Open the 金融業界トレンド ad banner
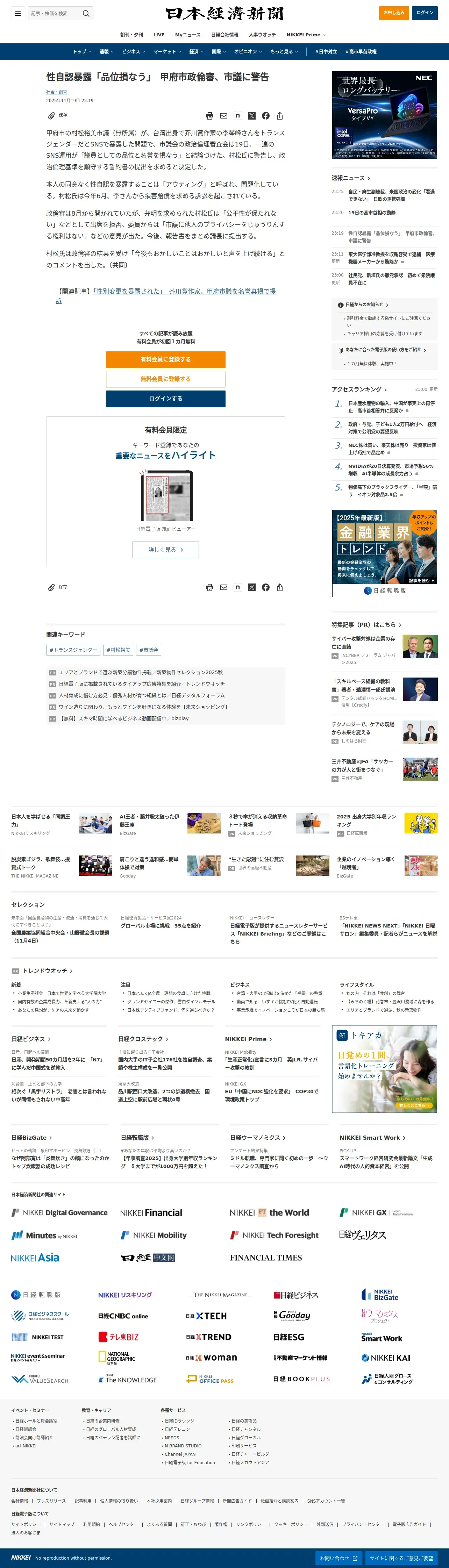This screenshot has height=1568, width=449. [384, 553]
